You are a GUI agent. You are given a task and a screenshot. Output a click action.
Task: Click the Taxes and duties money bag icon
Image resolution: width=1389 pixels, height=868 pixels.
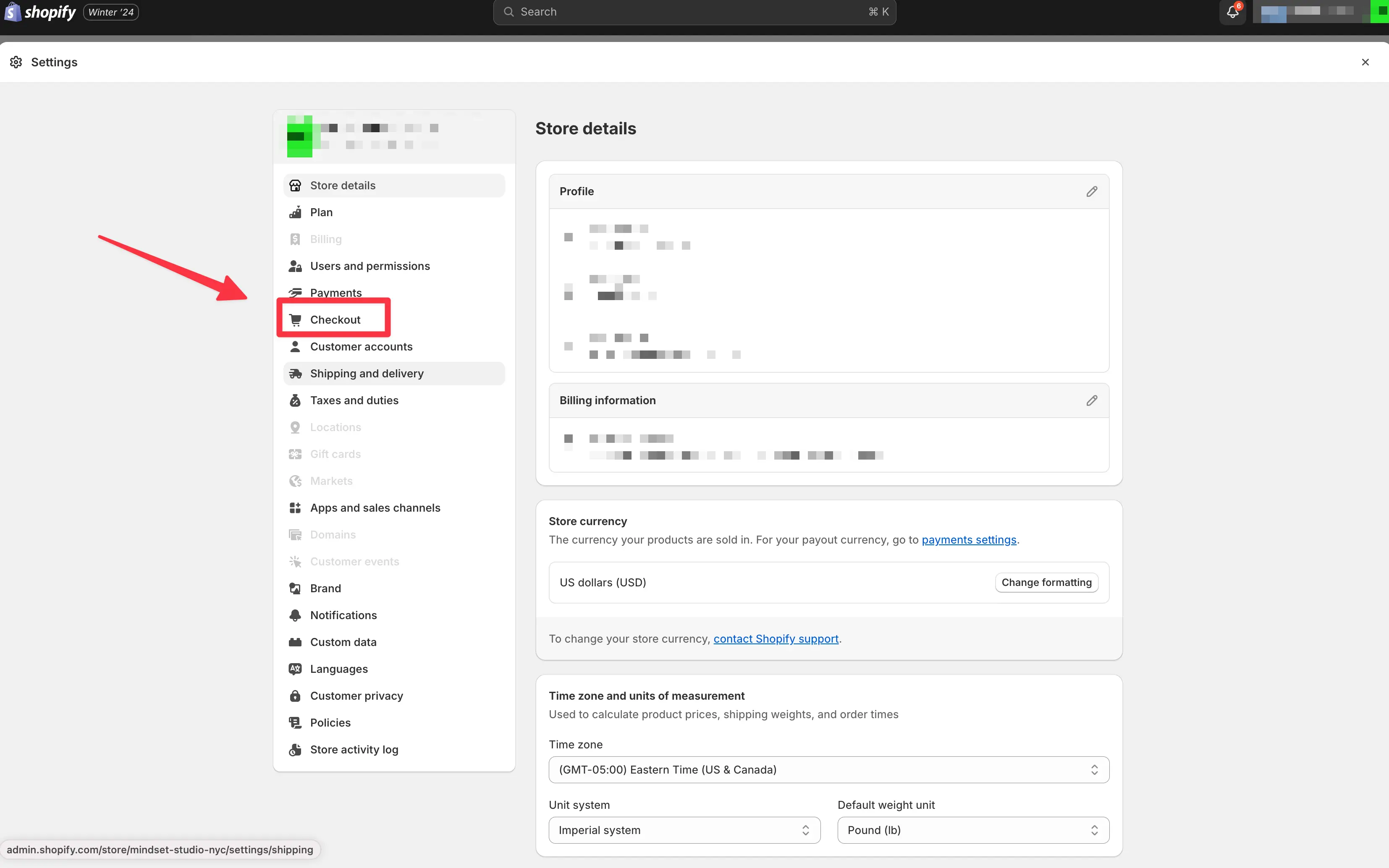(x=295, y=400)
